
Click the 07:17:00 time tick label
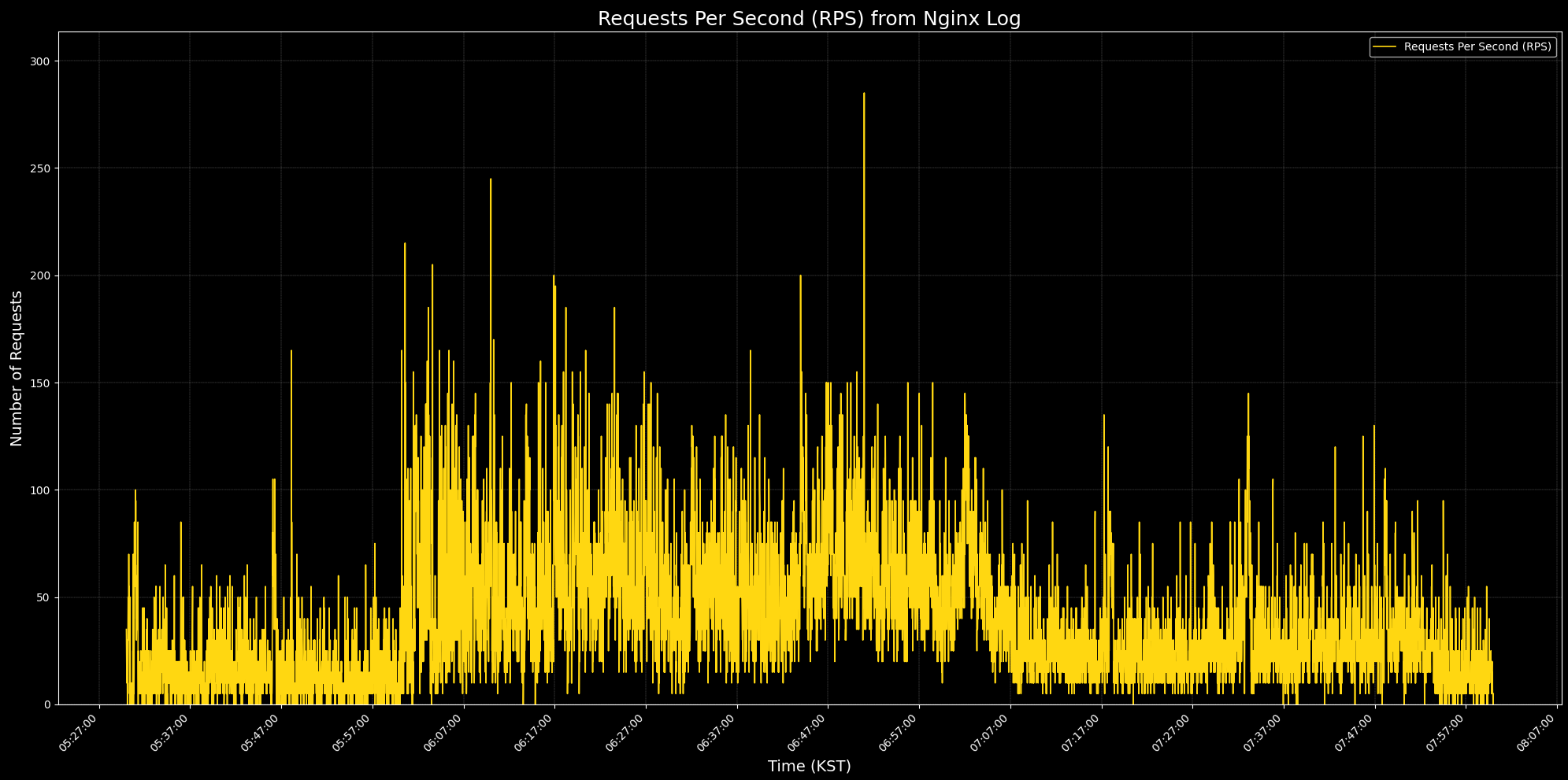1083,733
